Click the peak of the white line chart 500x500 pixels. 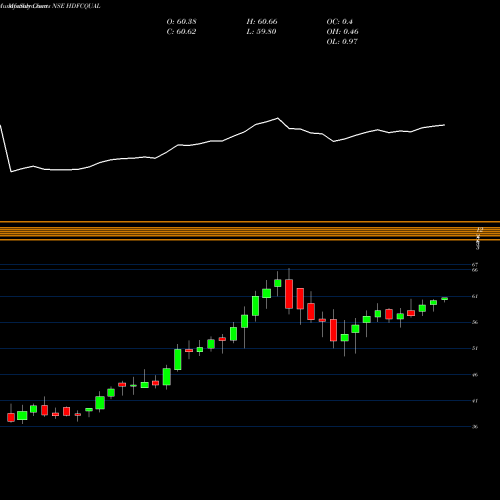tap(278, 118)
